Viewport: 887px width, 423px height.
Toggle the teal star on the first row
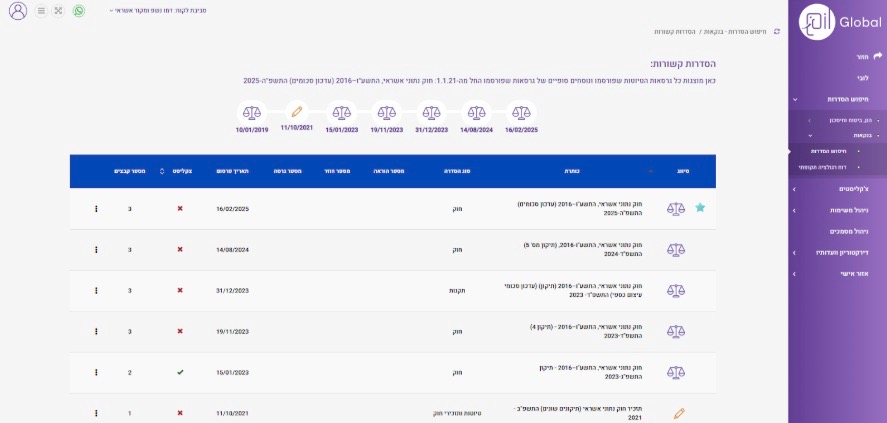[700, 208]
